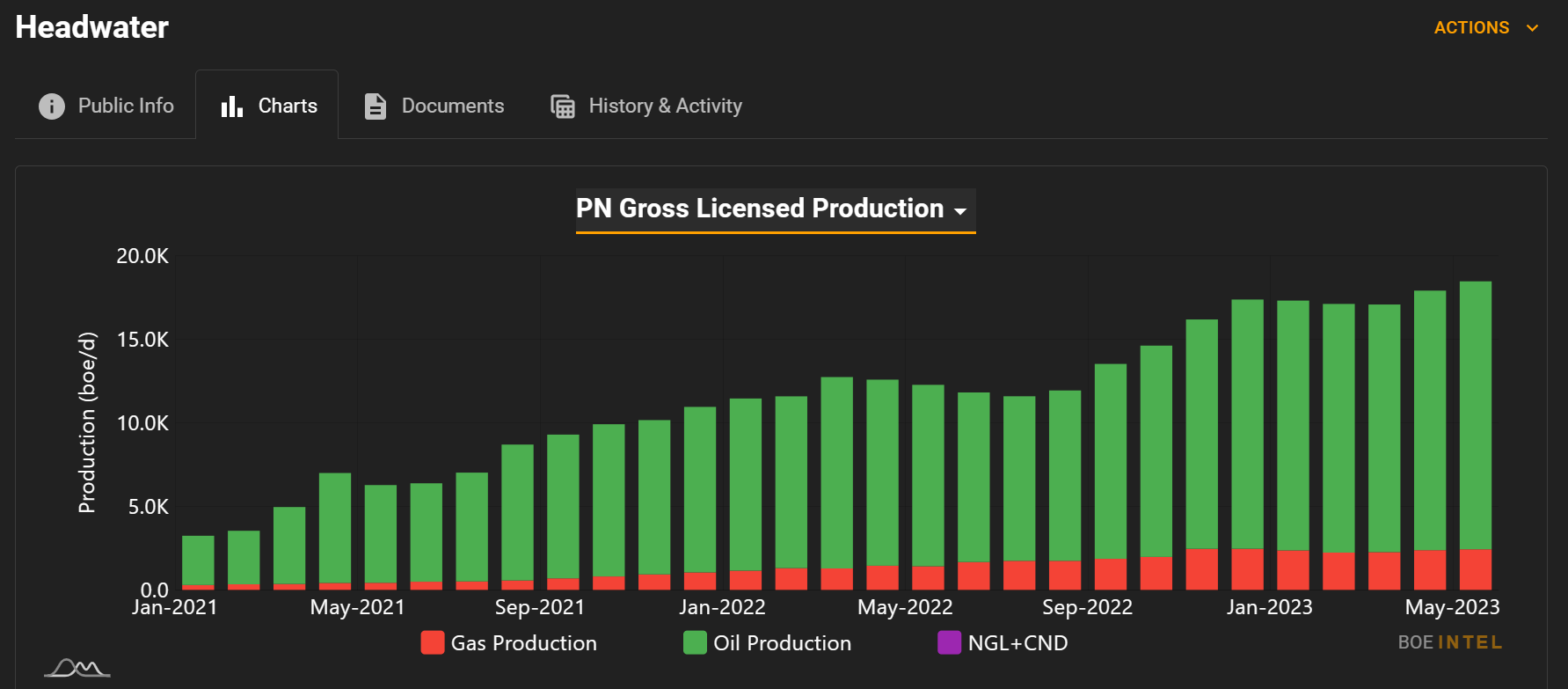
Task: Toggle the Oil Production legend green swatch
Action: pyautogui.click(x=695, y=642)
